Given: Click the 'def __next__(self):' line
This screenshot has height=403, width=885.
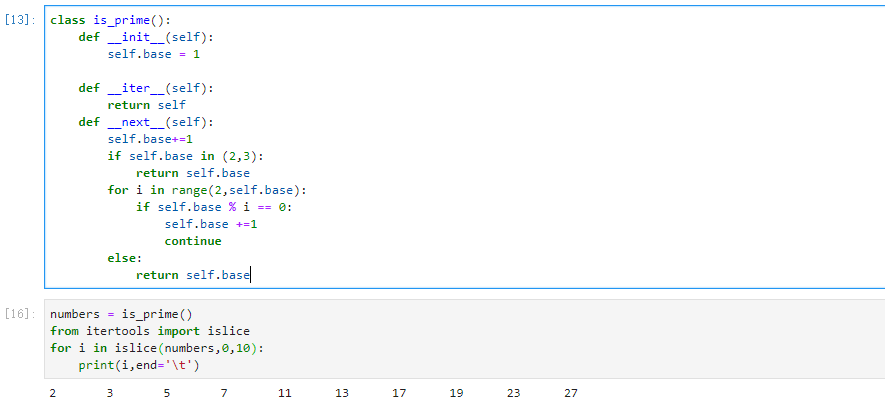Looking at the screenshot, I should [x=146, y=122].
